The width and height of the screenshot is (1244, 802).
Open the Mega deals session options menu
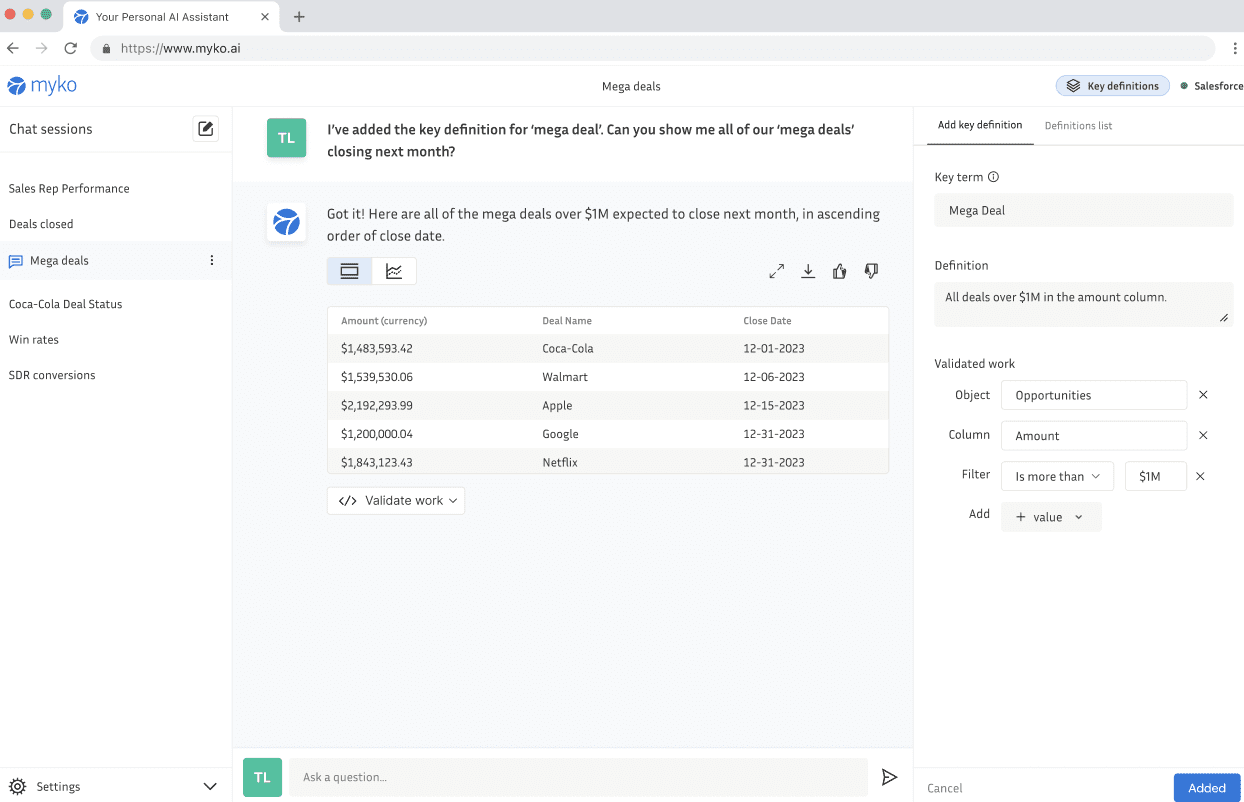[211, 261]
